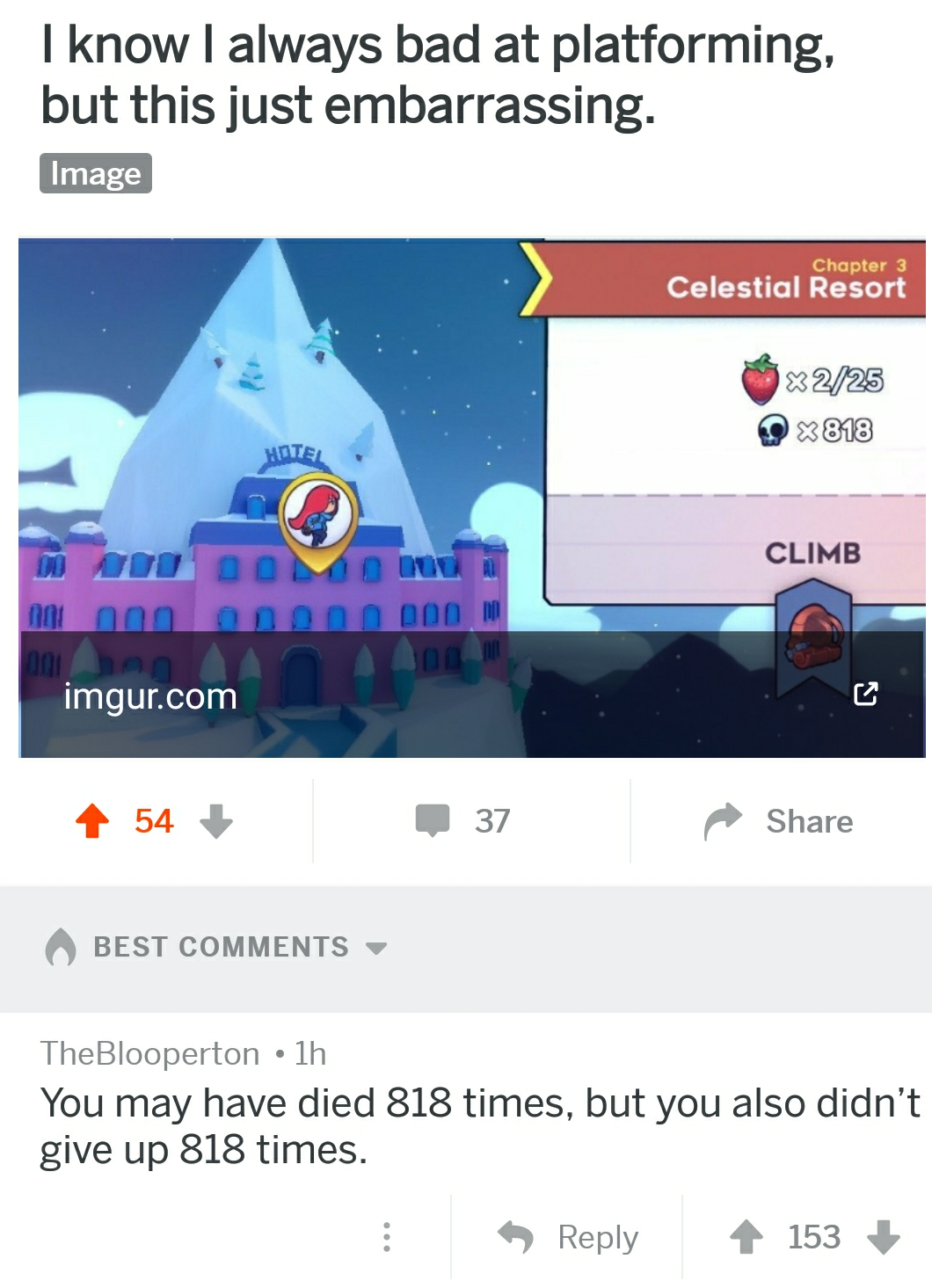Viewport: 932px width, 1288px height.
Task: Open the imgur.com link
Action: 150,696
